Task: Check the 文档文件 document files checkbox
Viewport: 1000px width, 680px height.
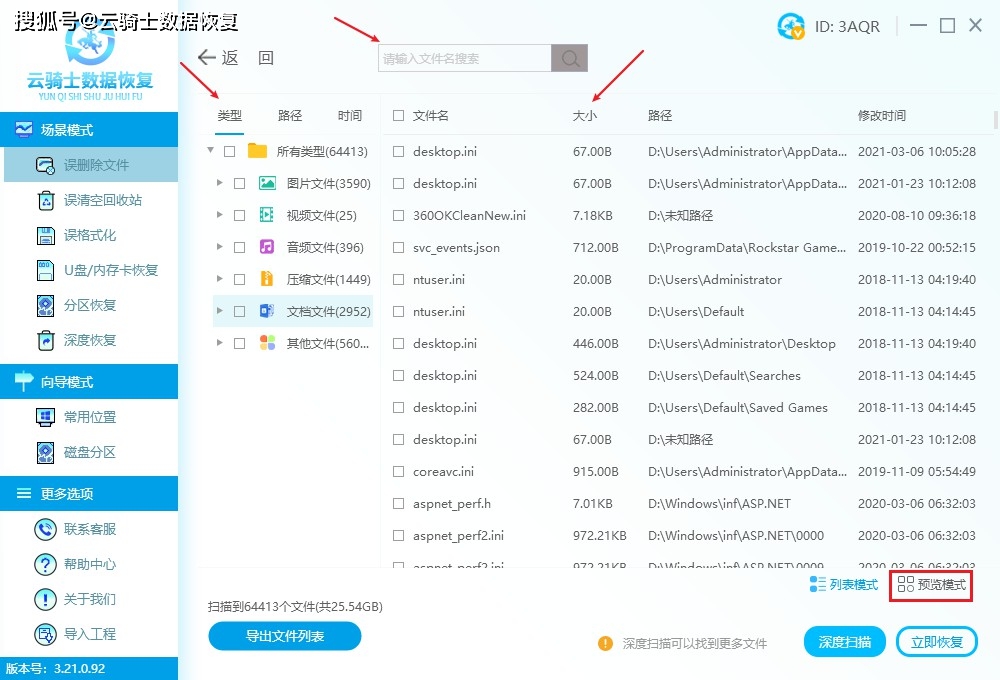Action: 237,311
